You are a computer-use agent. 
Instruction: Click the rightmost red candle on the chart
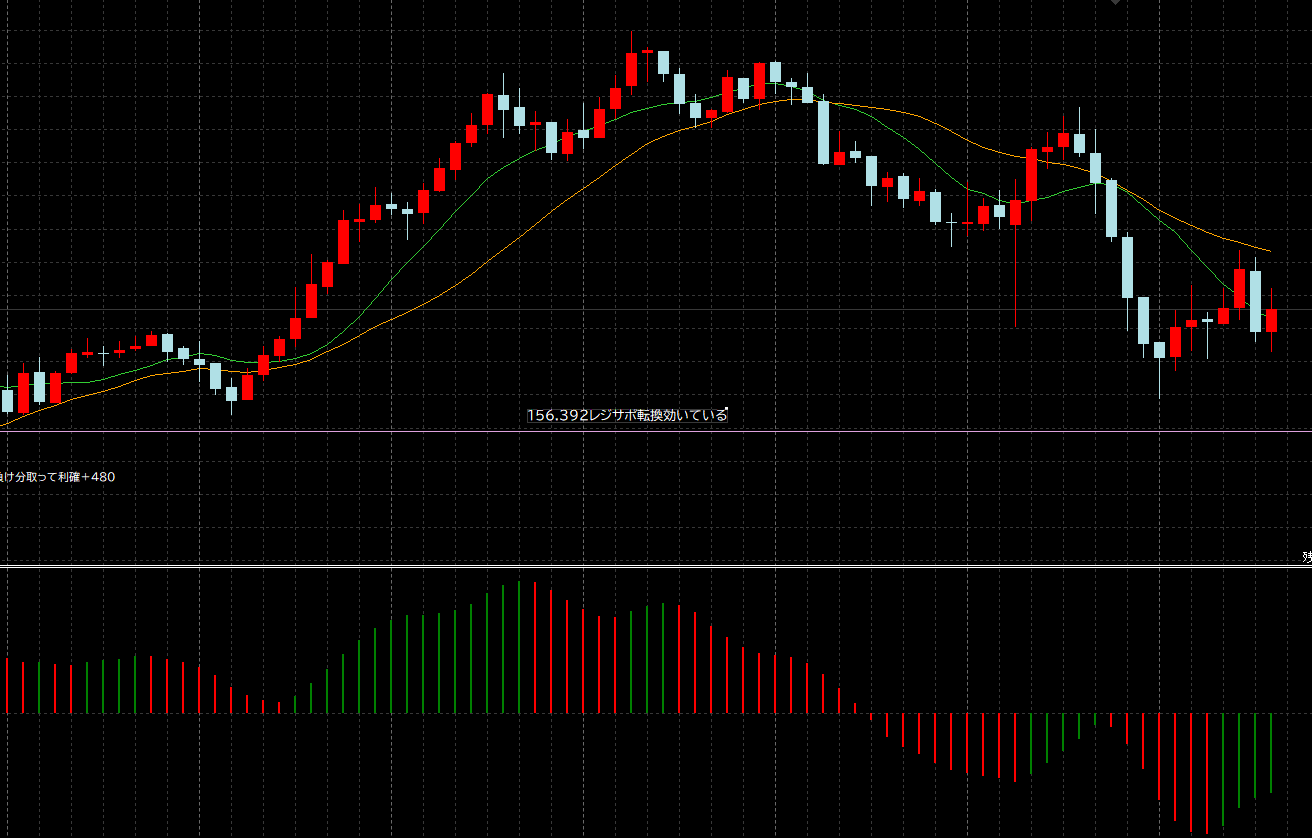1271,320
